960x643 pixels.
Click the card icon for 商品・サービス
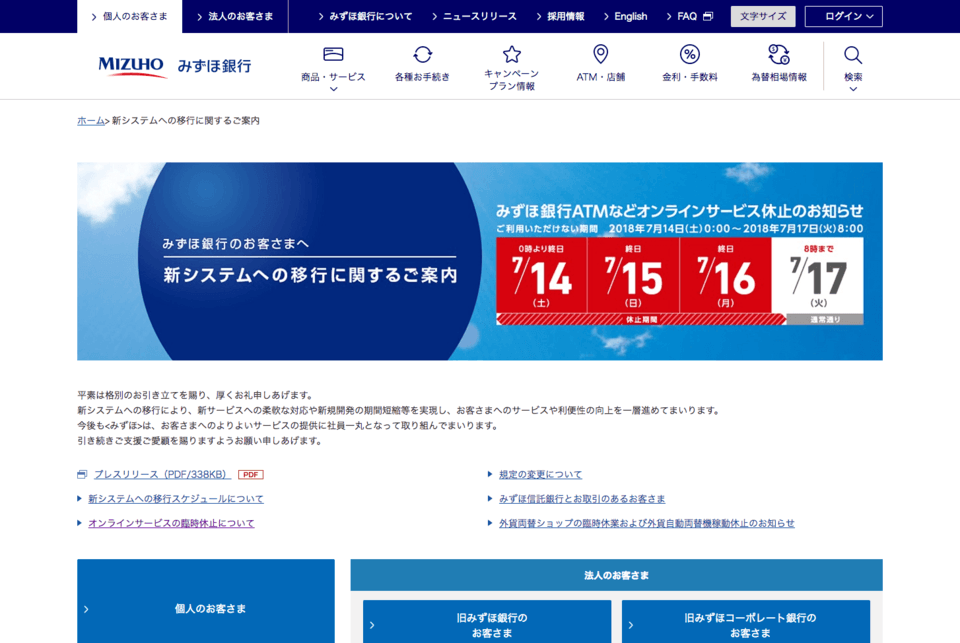tap(333, 54)
